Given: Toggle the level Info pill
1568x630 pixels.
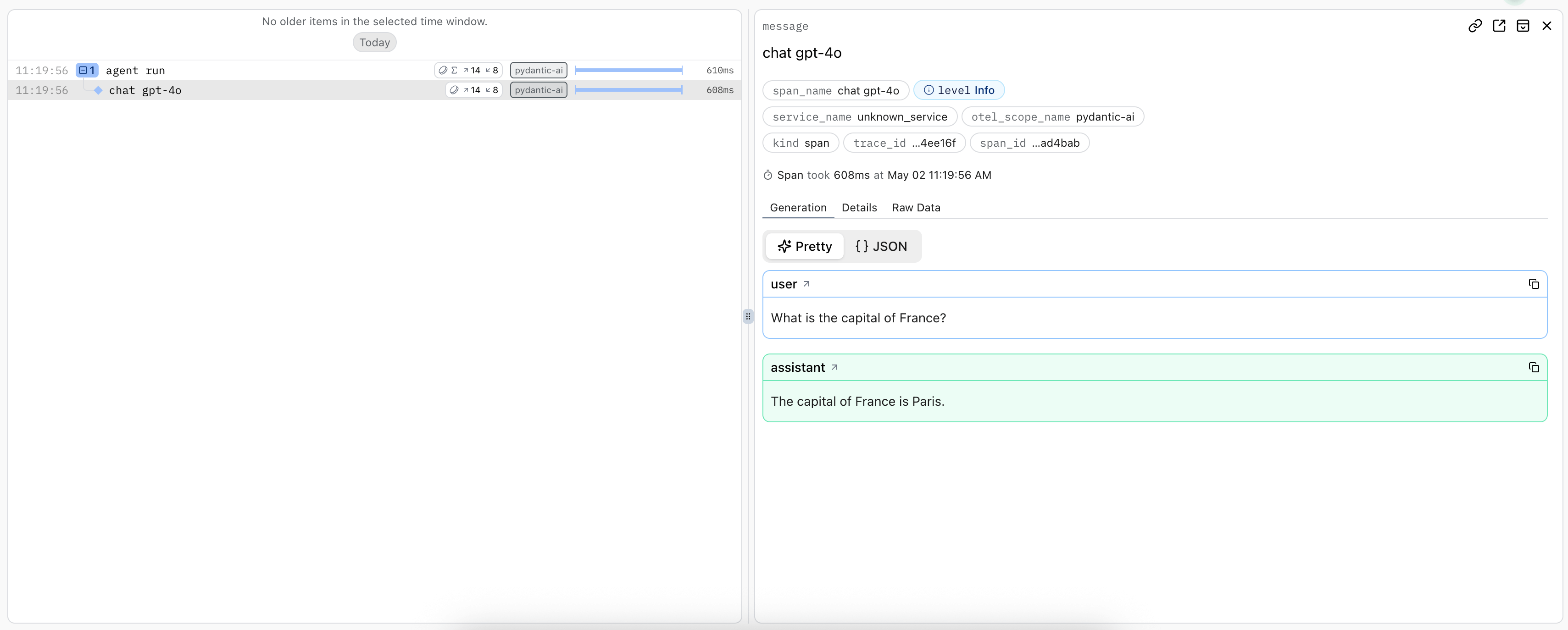Looking at the screenshot, I should click(x=959, y=89).
